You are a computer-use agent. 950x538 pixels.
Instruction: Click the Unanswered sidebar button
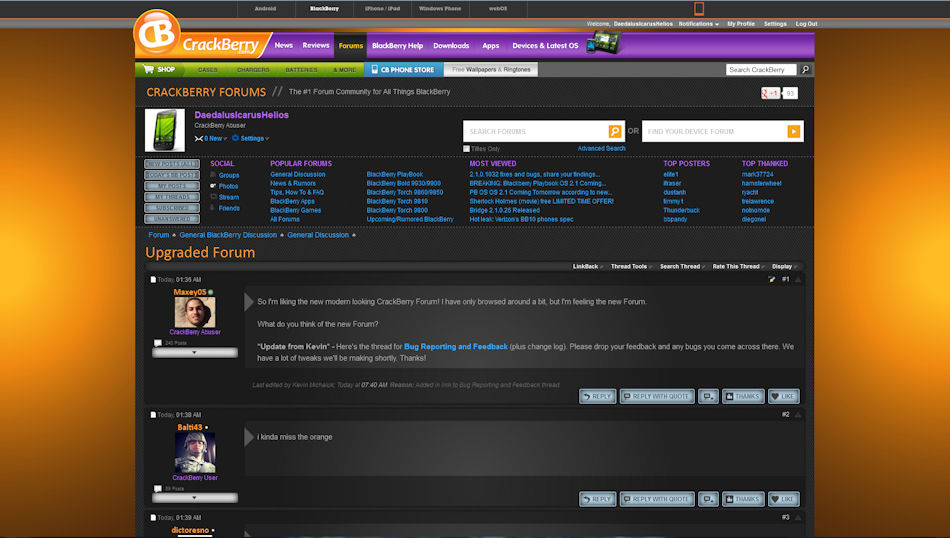[x=172, y=219]
